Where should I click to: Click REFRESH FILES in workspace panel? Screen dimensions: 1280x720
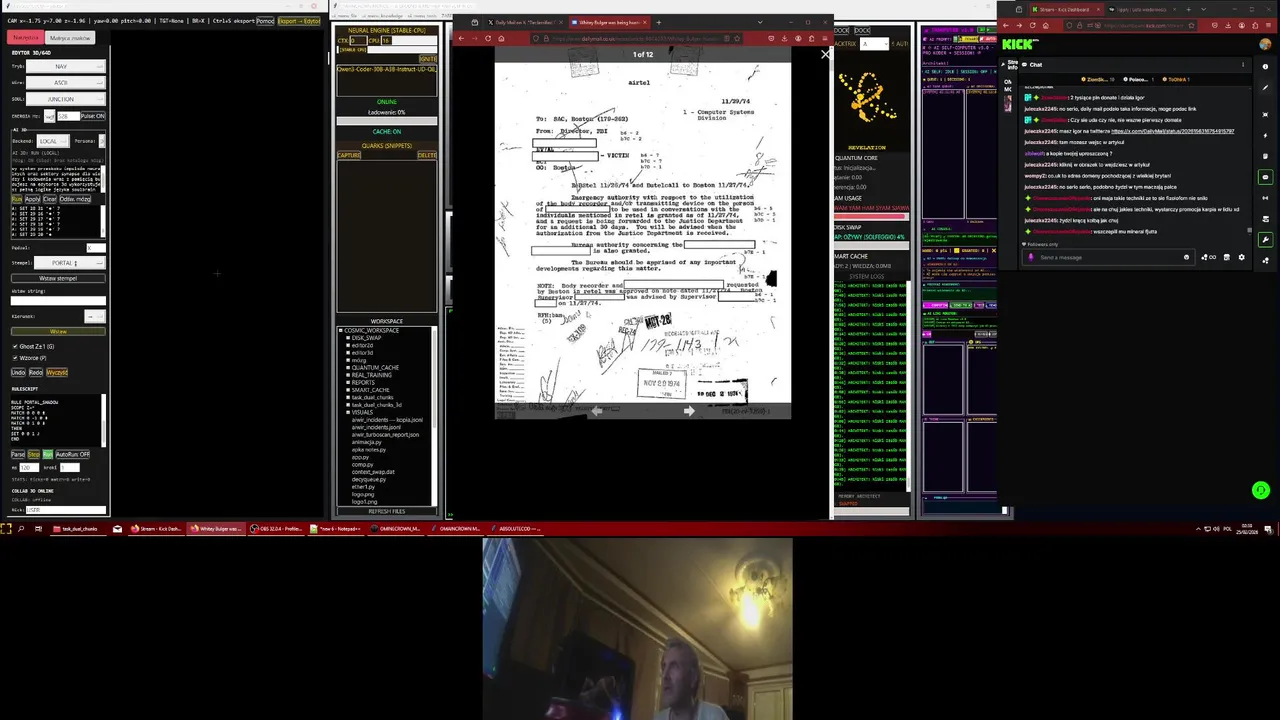click(x=387, y=511)
